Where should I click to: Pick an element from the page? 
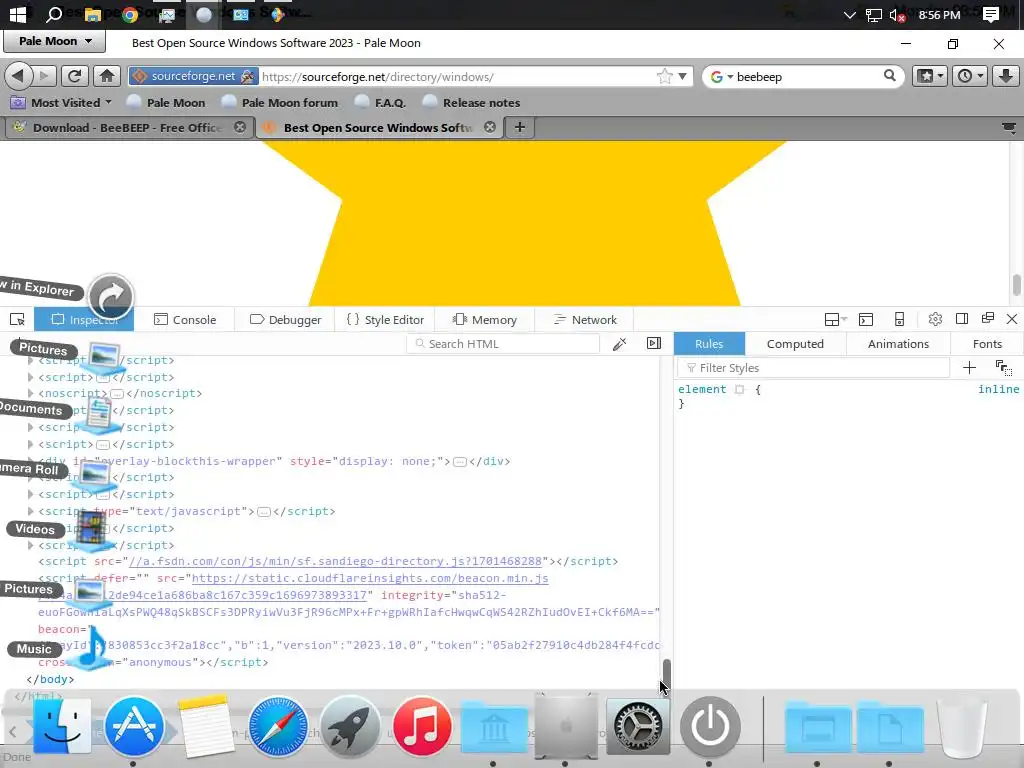(x=18, y=319)
